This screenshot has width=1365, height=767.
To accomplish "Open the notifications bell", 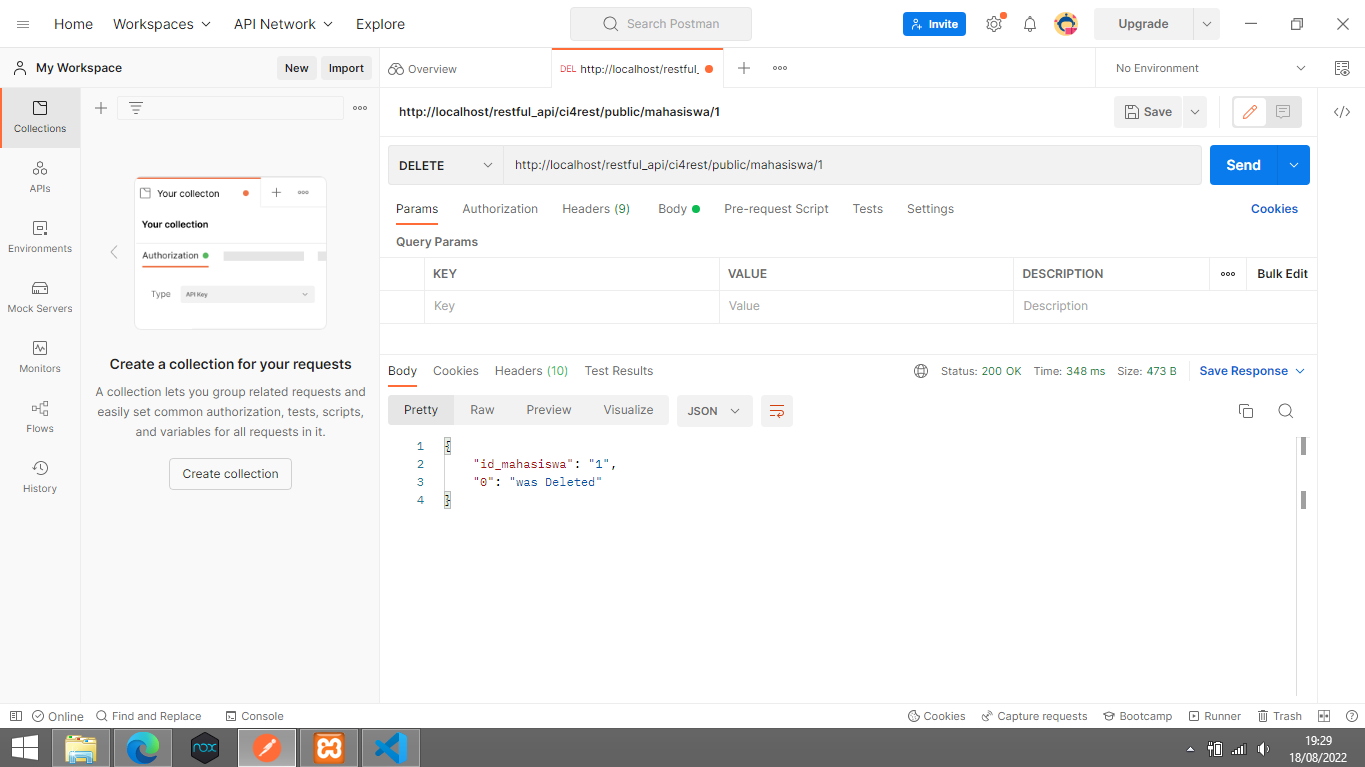I will [1030, 24].
